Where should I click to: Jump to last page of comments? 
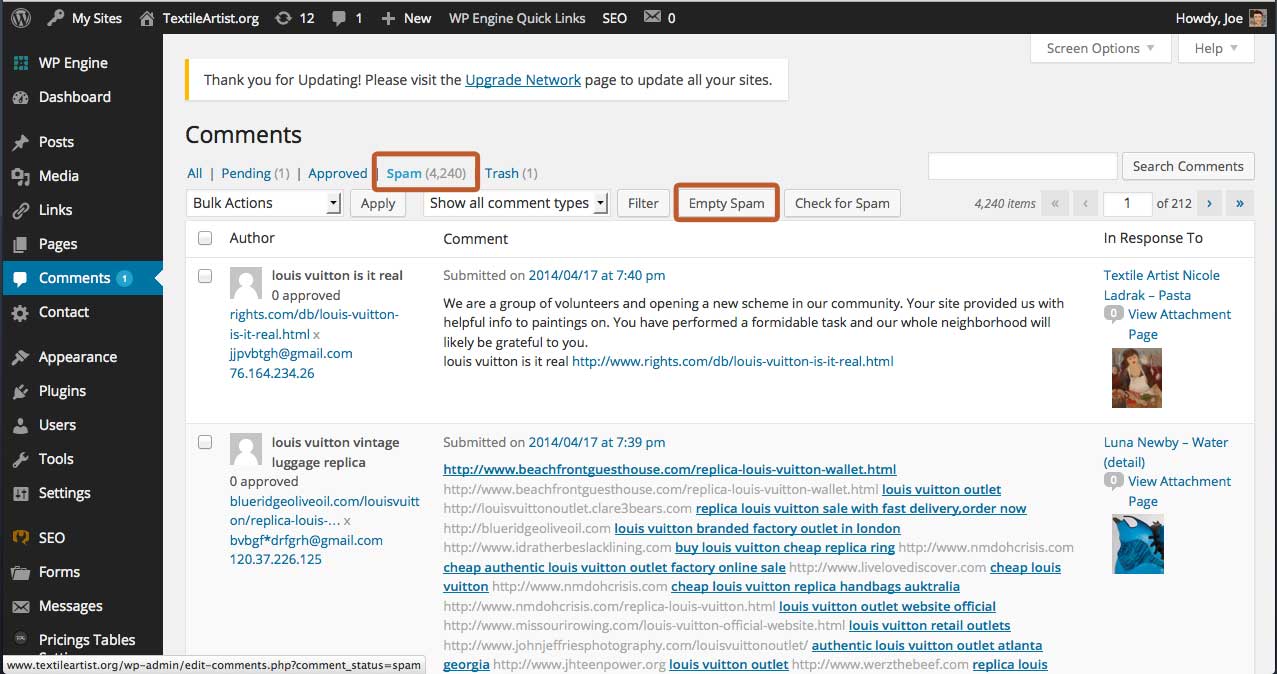[x=1240, y=203]
